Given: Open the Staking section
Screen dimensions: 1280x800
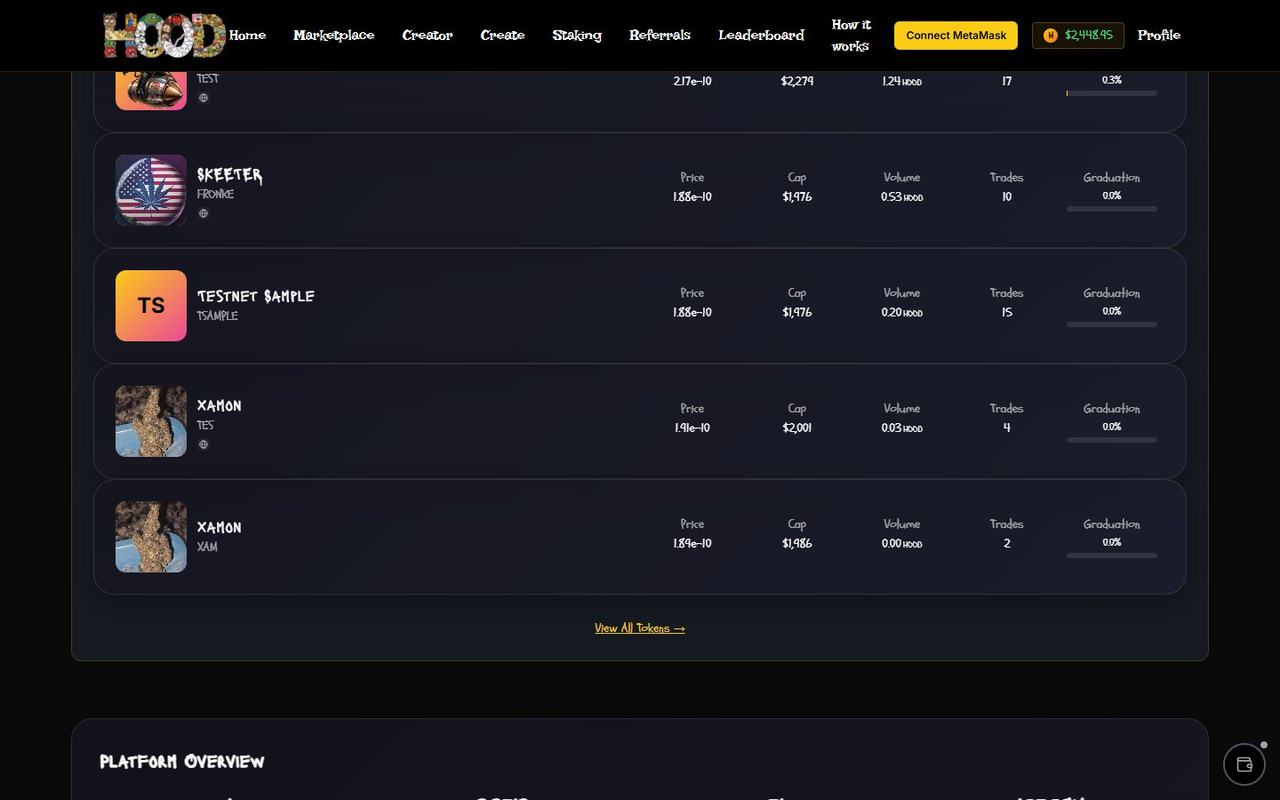Looking at the screenshot, I should click(x=577, y=35).
